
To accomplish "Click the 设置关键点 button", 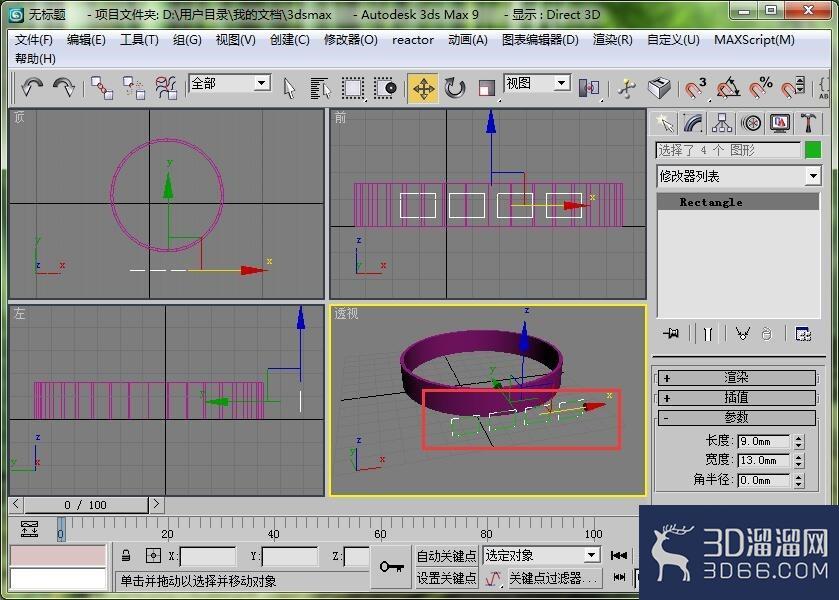I will pos(446,578).
